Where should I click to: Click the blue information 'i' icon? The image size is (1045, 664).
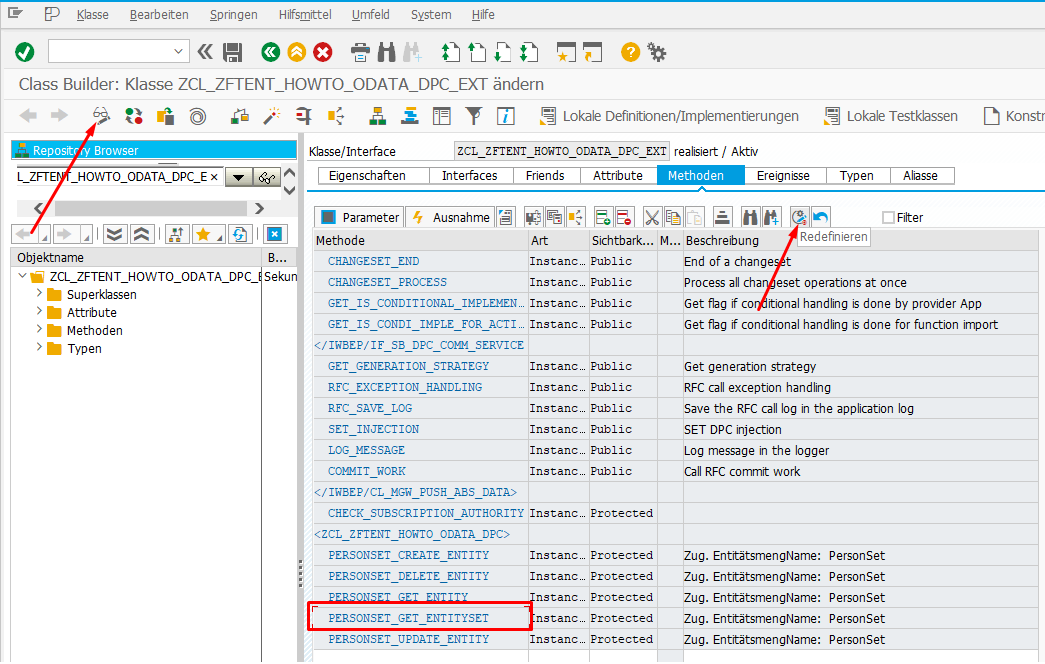coord(506,116)
